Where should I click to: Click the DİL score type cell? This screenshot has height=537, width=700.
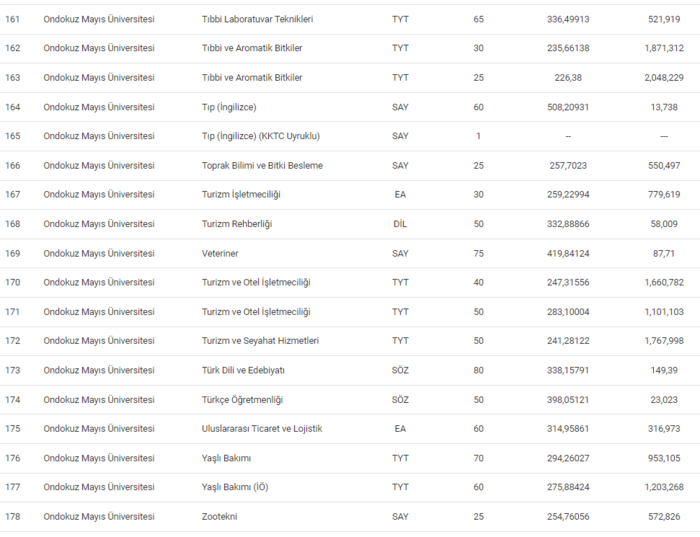pos(400,224)
